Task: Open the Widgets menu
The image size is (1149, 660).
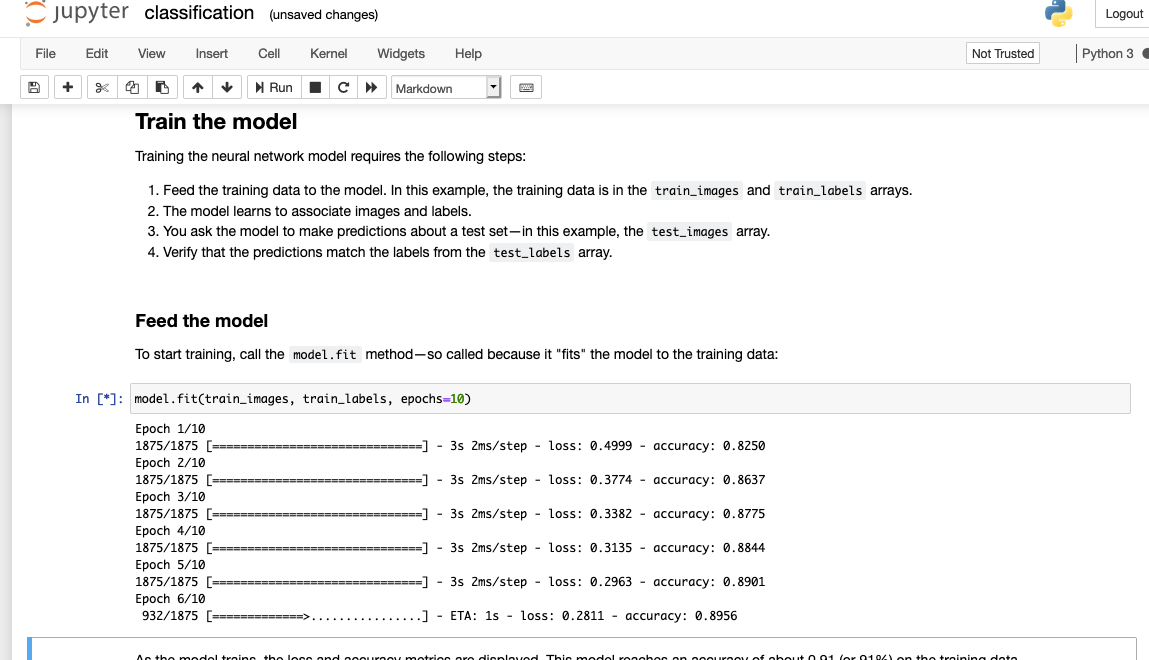Action: [401, 53]
